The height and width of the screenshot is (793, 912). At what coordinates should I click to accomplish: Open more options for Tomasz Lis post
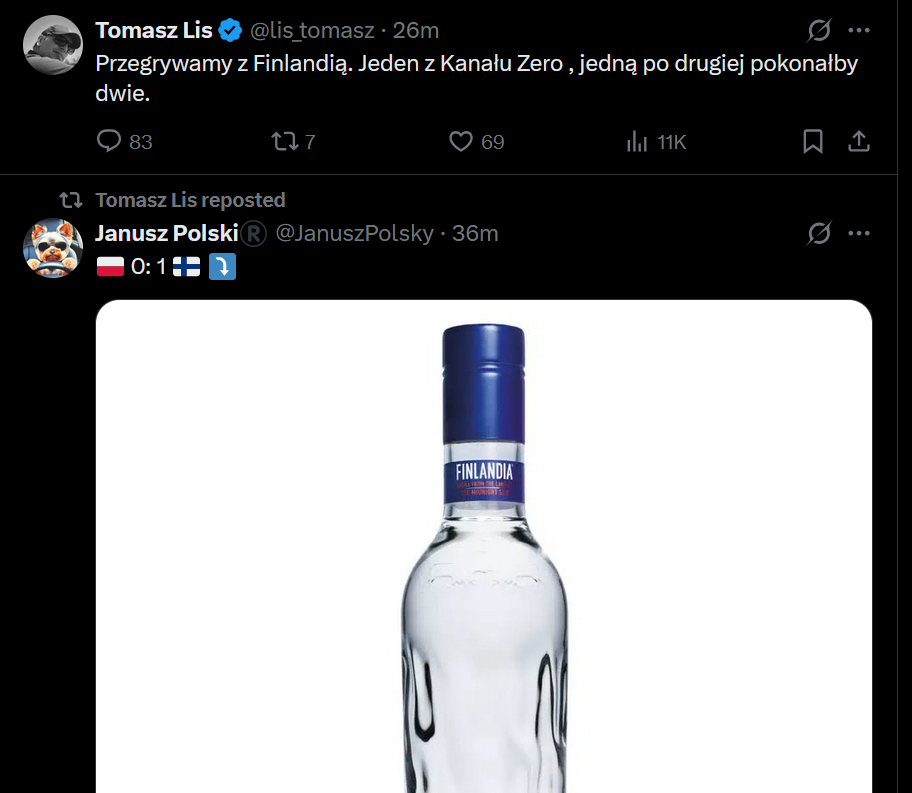[858, 31]
